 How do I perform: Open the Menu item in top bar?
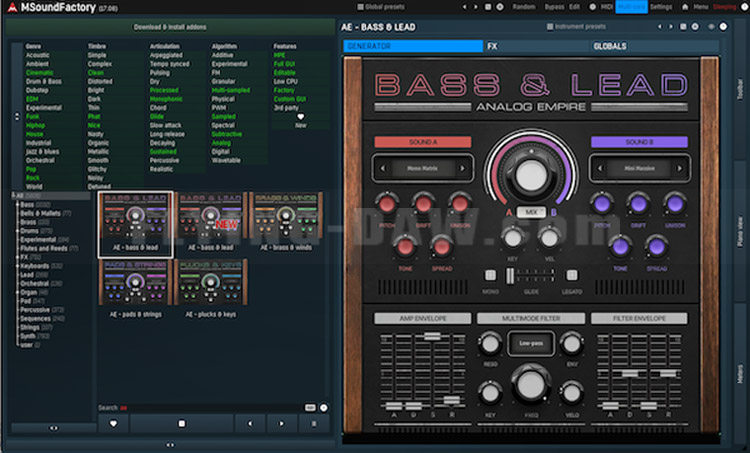click(x=701, y=7)
